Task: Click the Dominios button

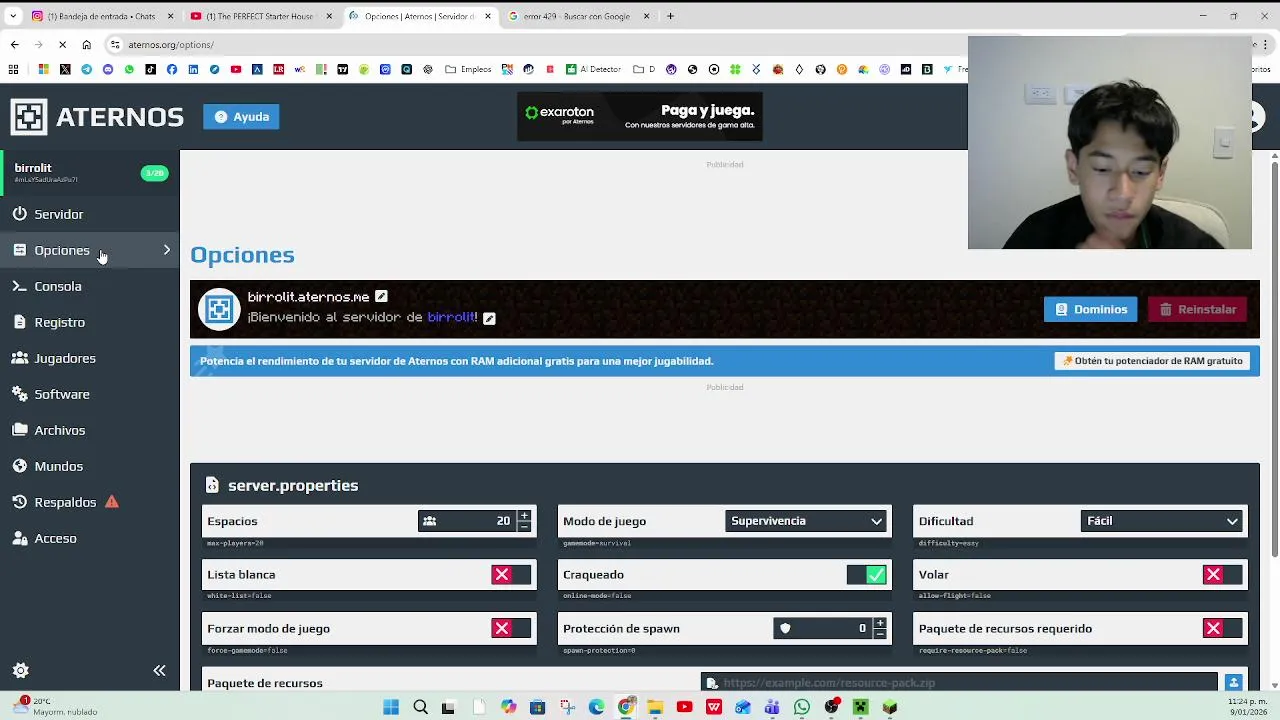Action: pyautogui.click(x=1090, y=310)
